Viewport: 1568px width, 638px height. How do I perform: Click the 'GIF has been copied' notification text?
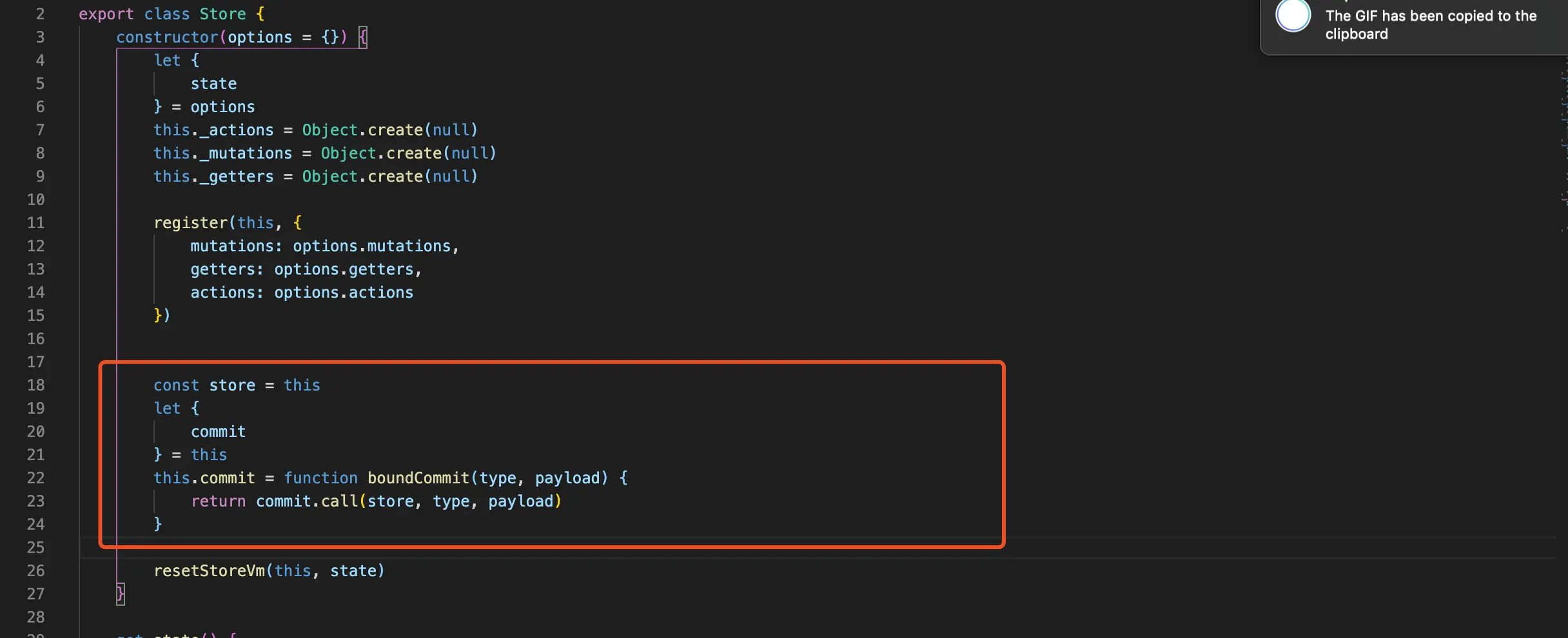(x=1430, y=24)
